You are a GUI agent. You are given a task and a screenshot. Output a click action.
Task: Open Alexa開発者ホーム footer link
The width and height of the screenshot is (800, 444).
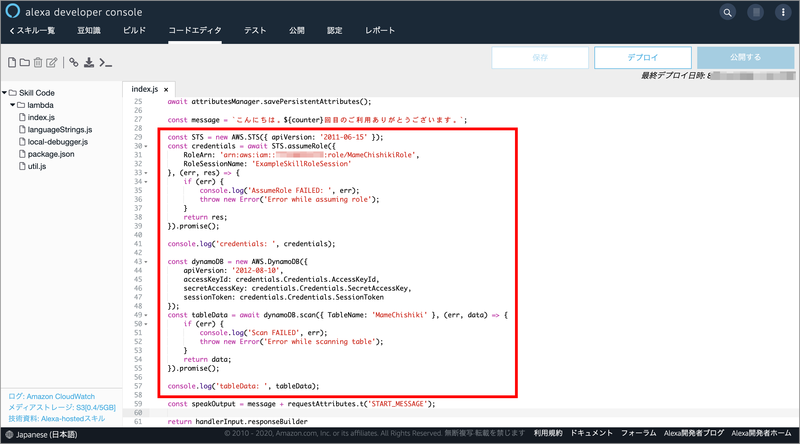(761, 433)
